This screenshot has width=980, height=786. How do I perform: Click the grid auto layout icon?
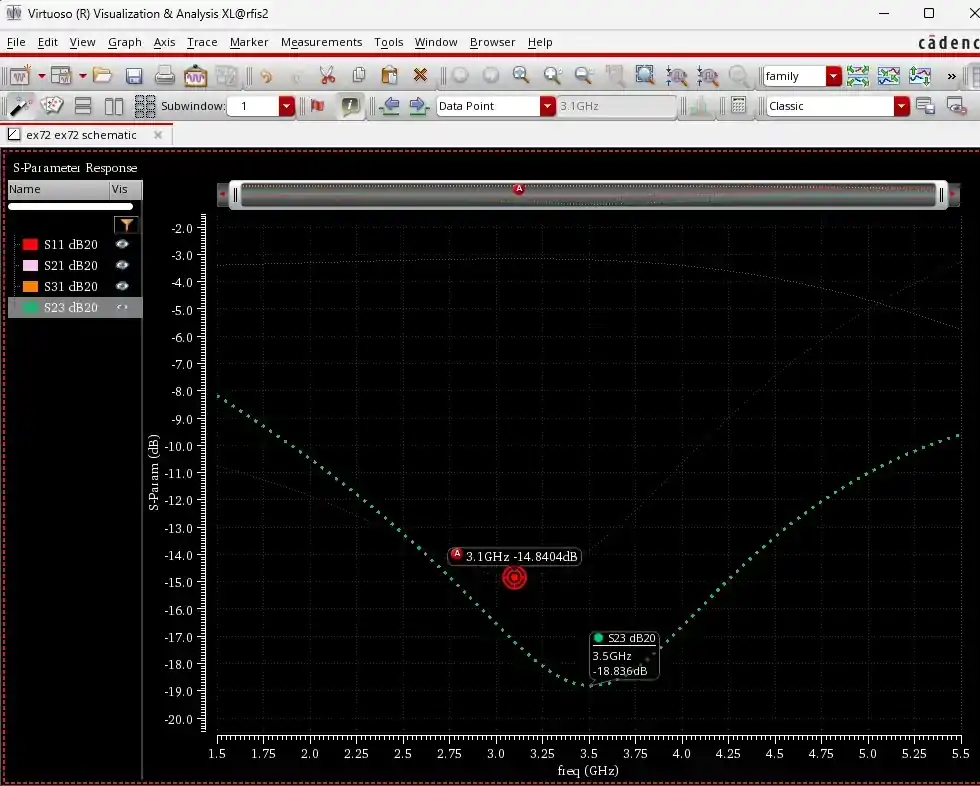[x=145, y=106]
